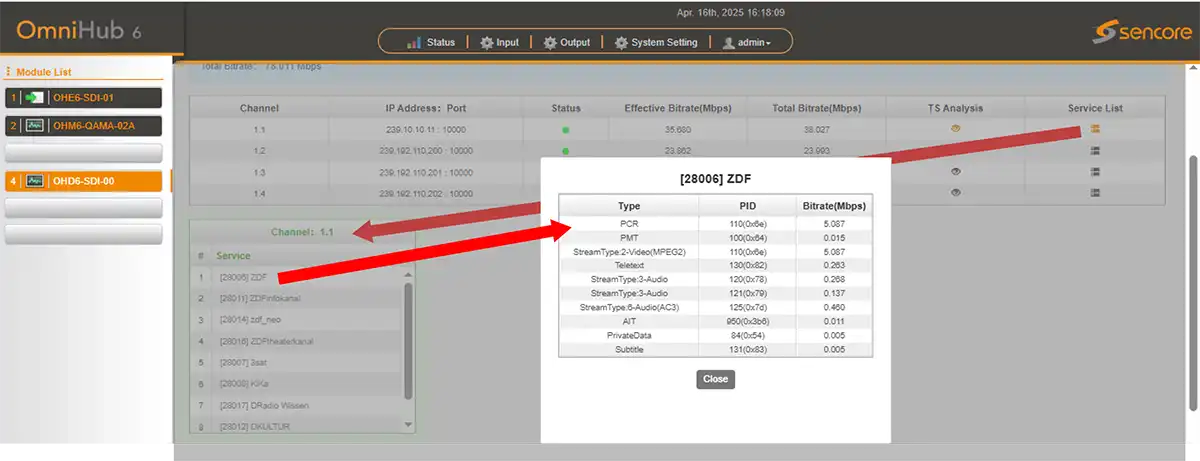Click the Status bar-chart icon
Image resolution: width=1200 pixels, height=461 pixels.
pyautogui.click(x=415, y=42)
